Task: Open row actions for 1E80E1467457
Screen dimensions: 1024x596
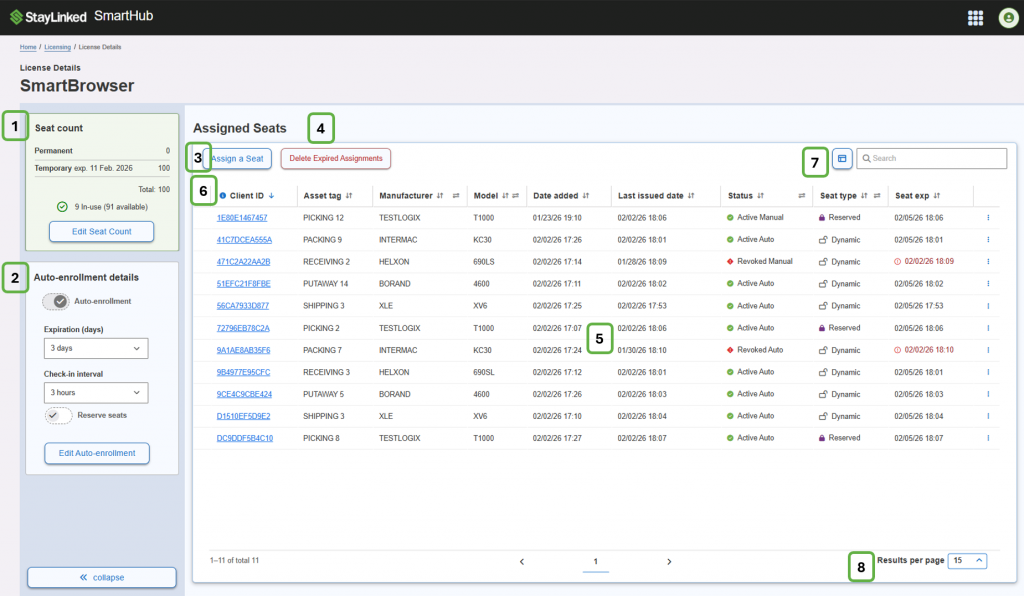Action: (x=988, y=217)
